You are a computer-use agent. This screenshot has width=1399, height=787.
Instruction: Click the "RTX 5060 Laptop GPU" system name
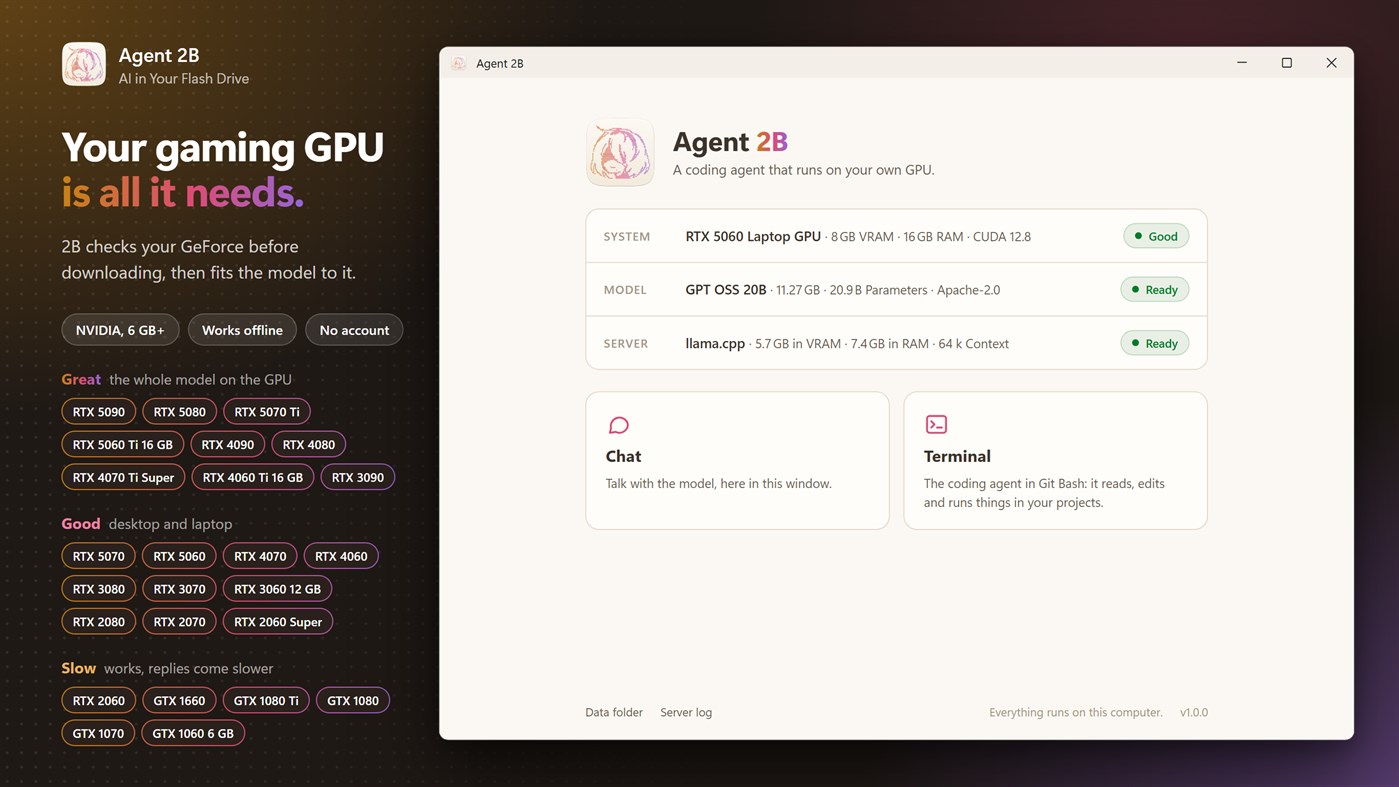753,236
